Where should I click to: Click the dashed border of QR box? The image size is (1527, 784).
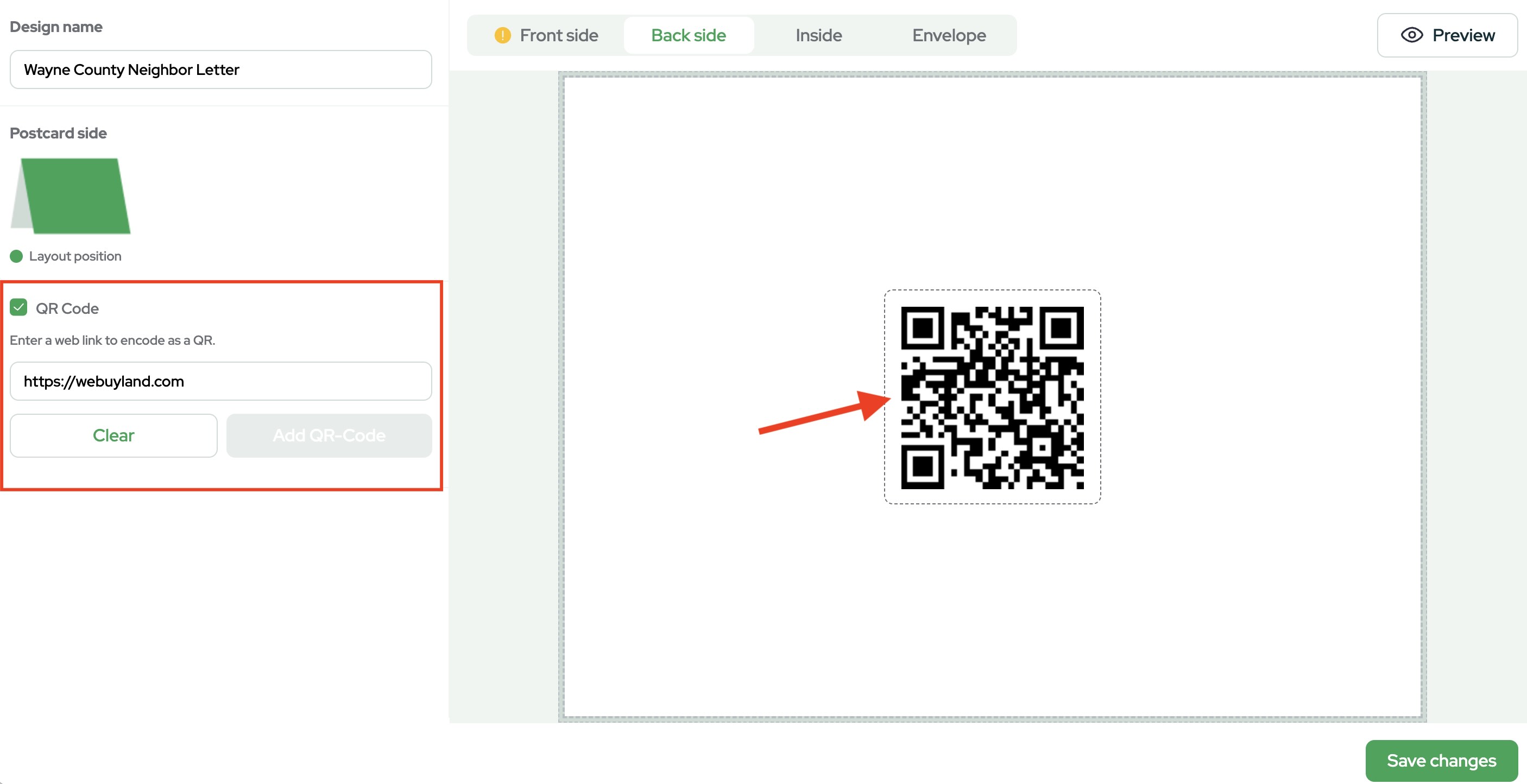(x=992, y=290)
